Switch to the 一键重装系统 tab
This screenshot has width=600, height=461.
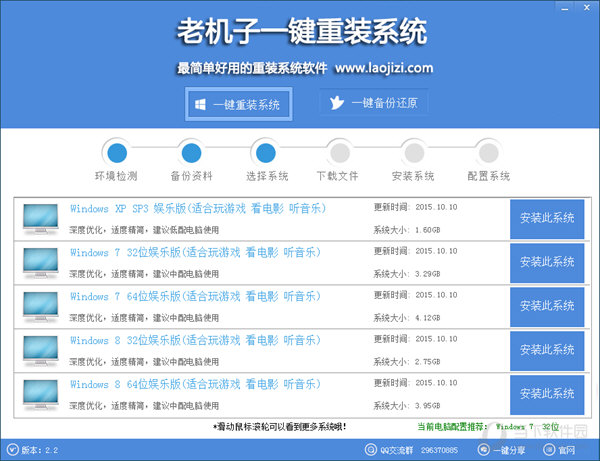240,104
